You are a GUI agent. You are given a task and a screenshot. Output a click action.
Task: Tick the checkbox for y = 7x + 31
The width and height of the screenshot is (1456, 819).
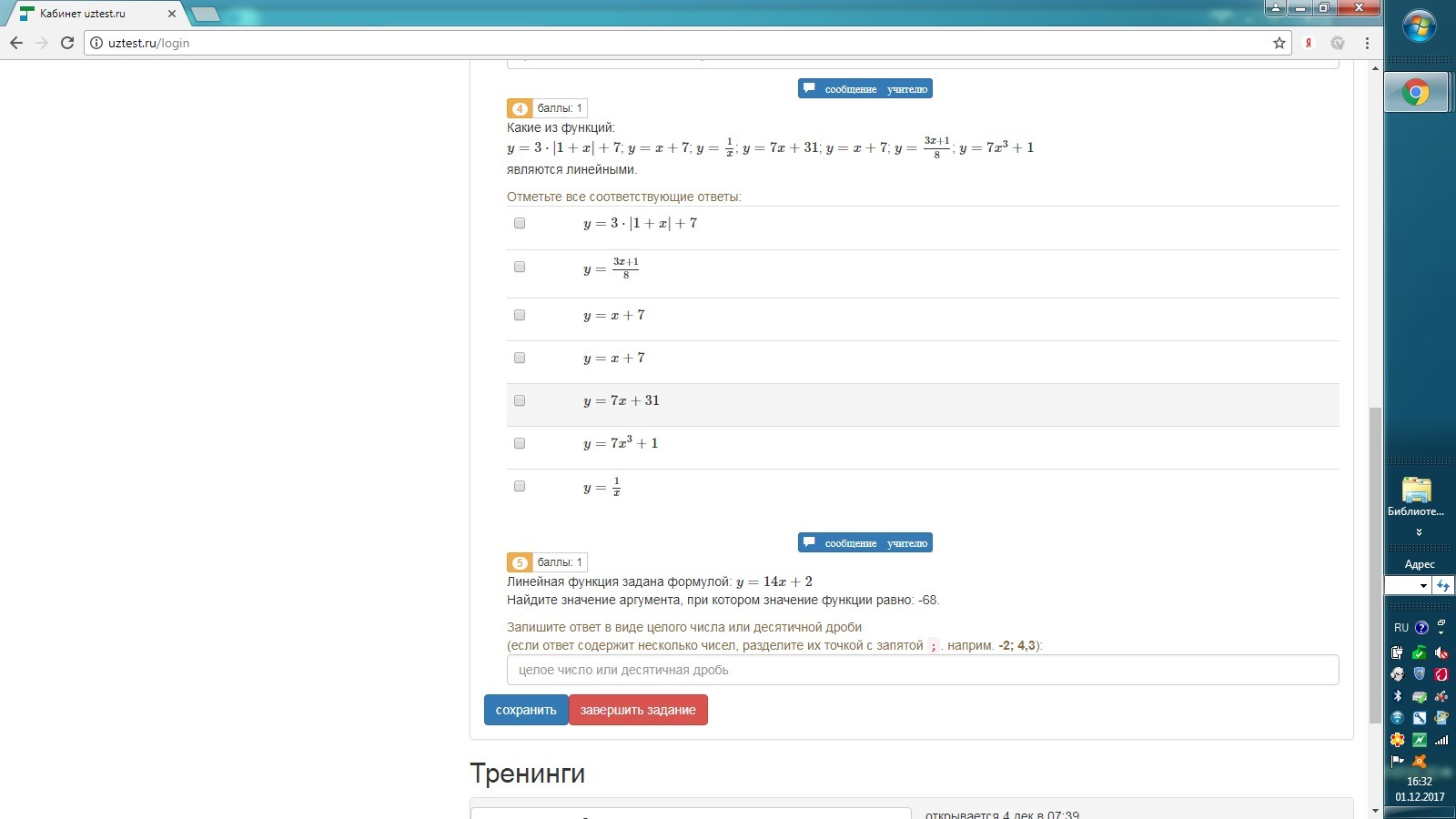[x=520, y=400]
